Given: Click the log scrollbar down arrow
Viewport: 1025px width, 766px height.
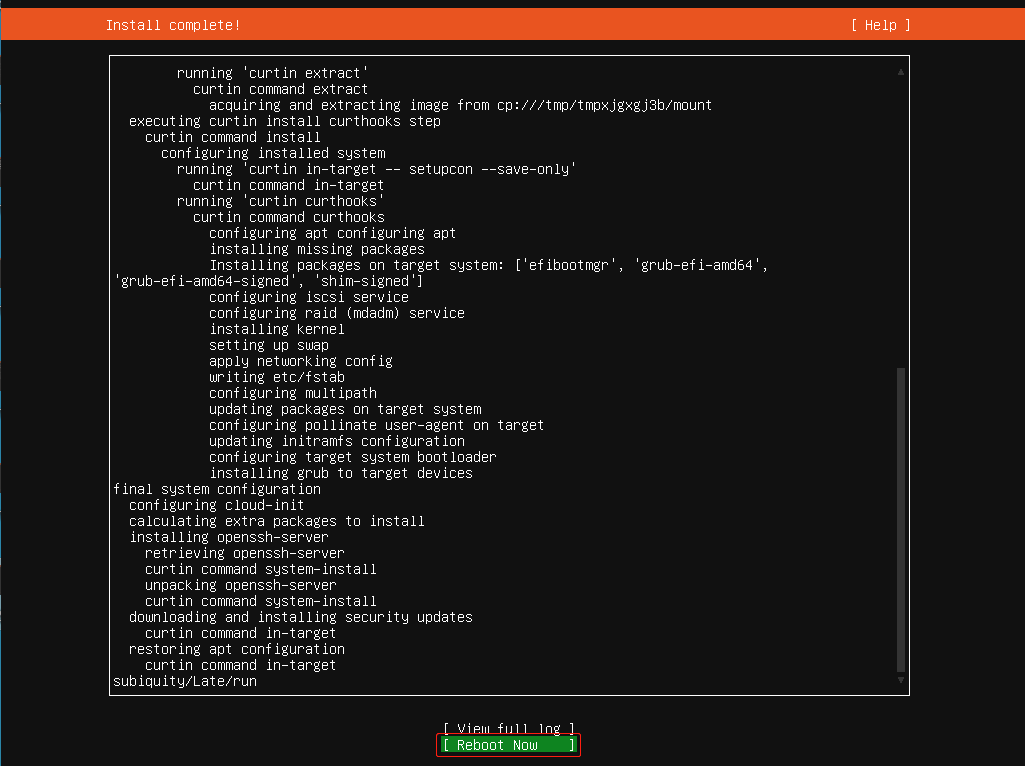Looking at the screenshot, I should click(901, 680).
